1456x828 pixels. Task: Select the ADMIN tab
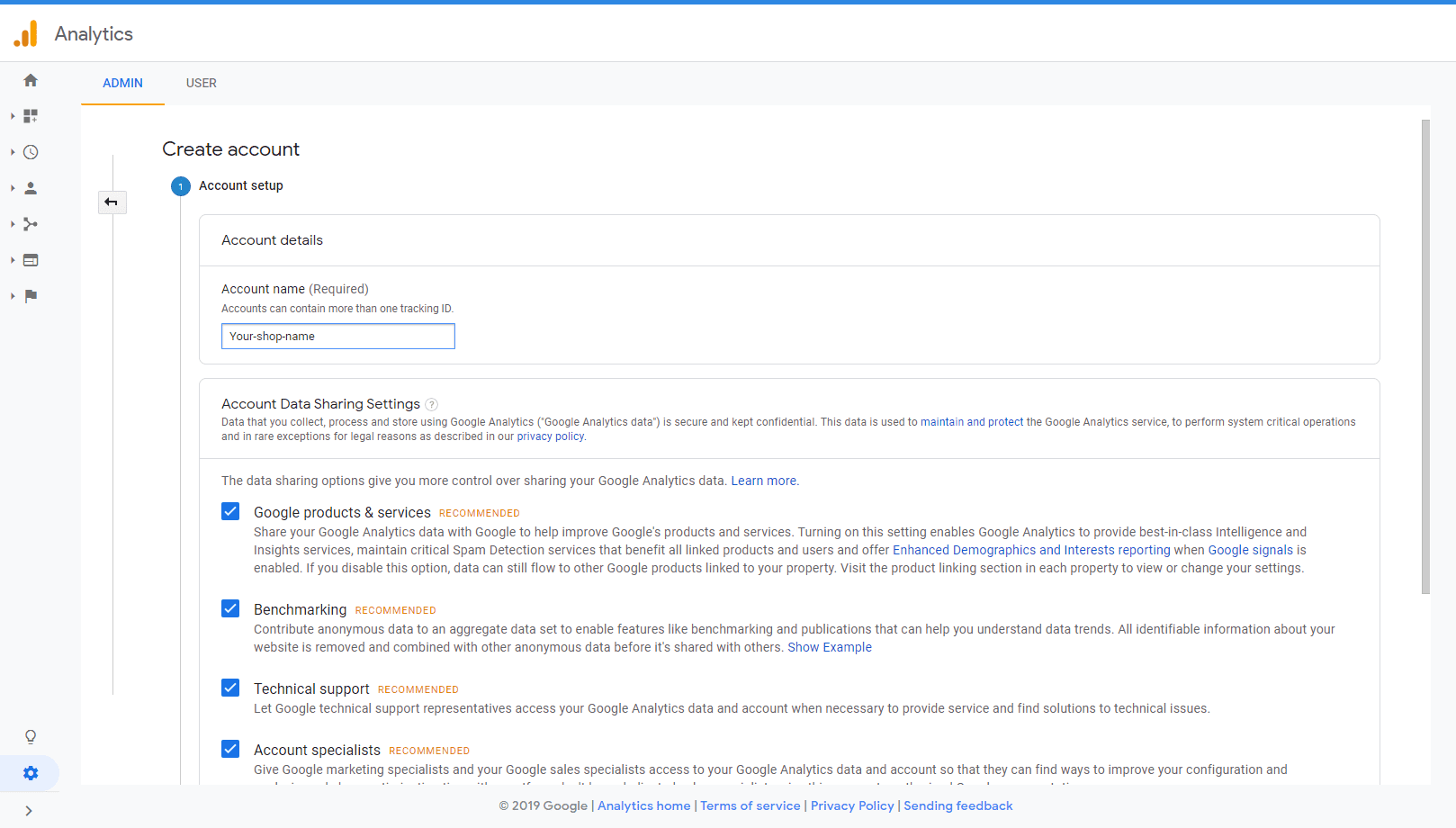click(122, 83)
